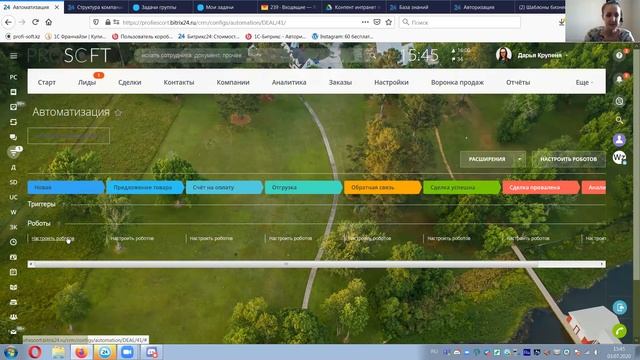Open the PC item in the left sidebar
The width and height of the screenshot is (640, 360).
pos(13,77)
